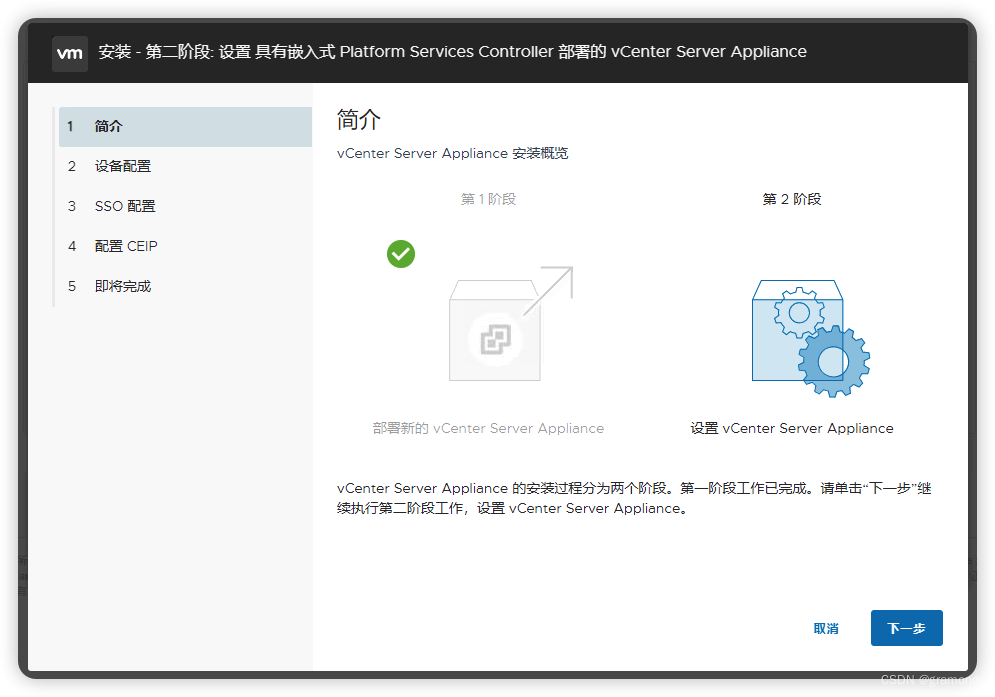Click the two-stage description paragraph
995x697 pixels.
[634, 498]
